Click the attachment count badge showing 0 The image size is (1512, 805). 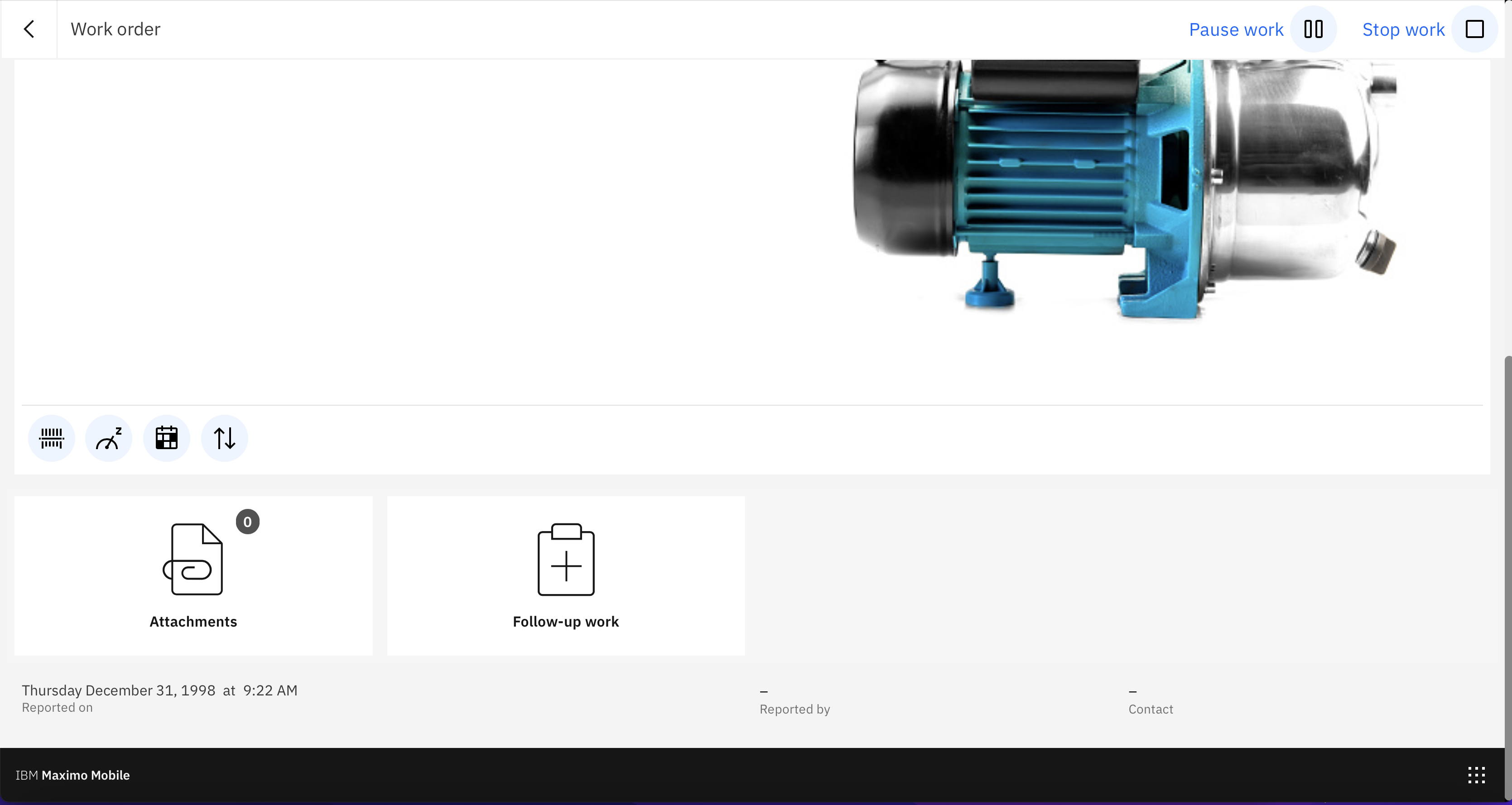pos(248,522)
